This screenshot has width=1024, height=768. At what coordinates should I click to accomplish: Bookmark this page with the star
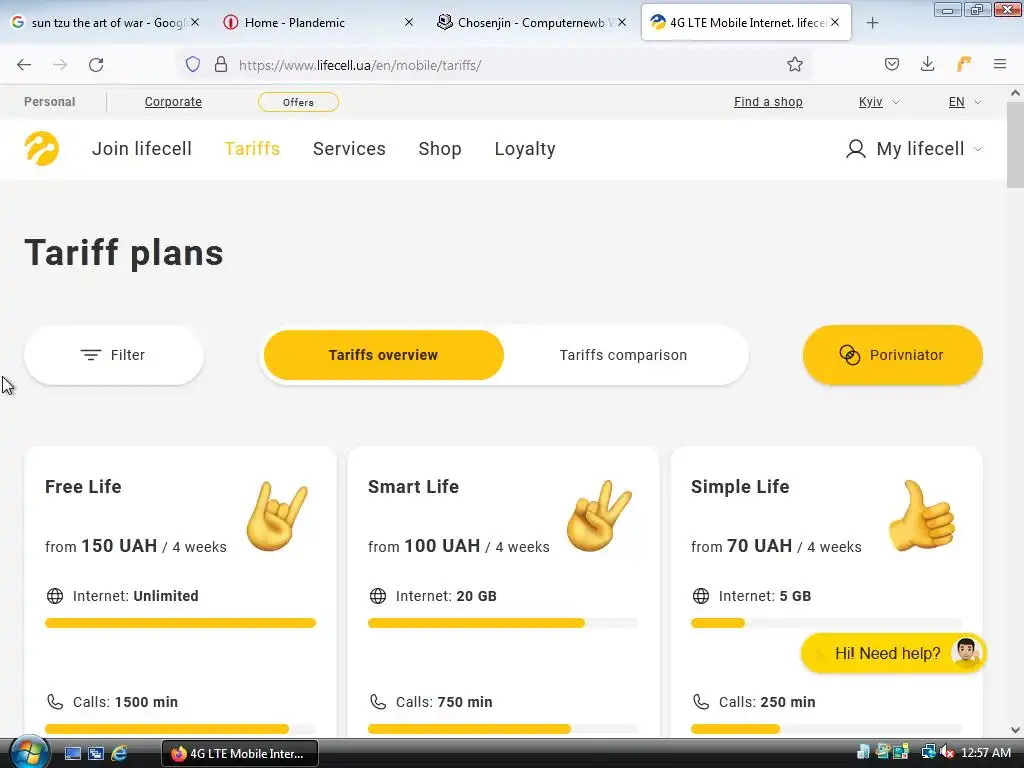tap(795, 65)
